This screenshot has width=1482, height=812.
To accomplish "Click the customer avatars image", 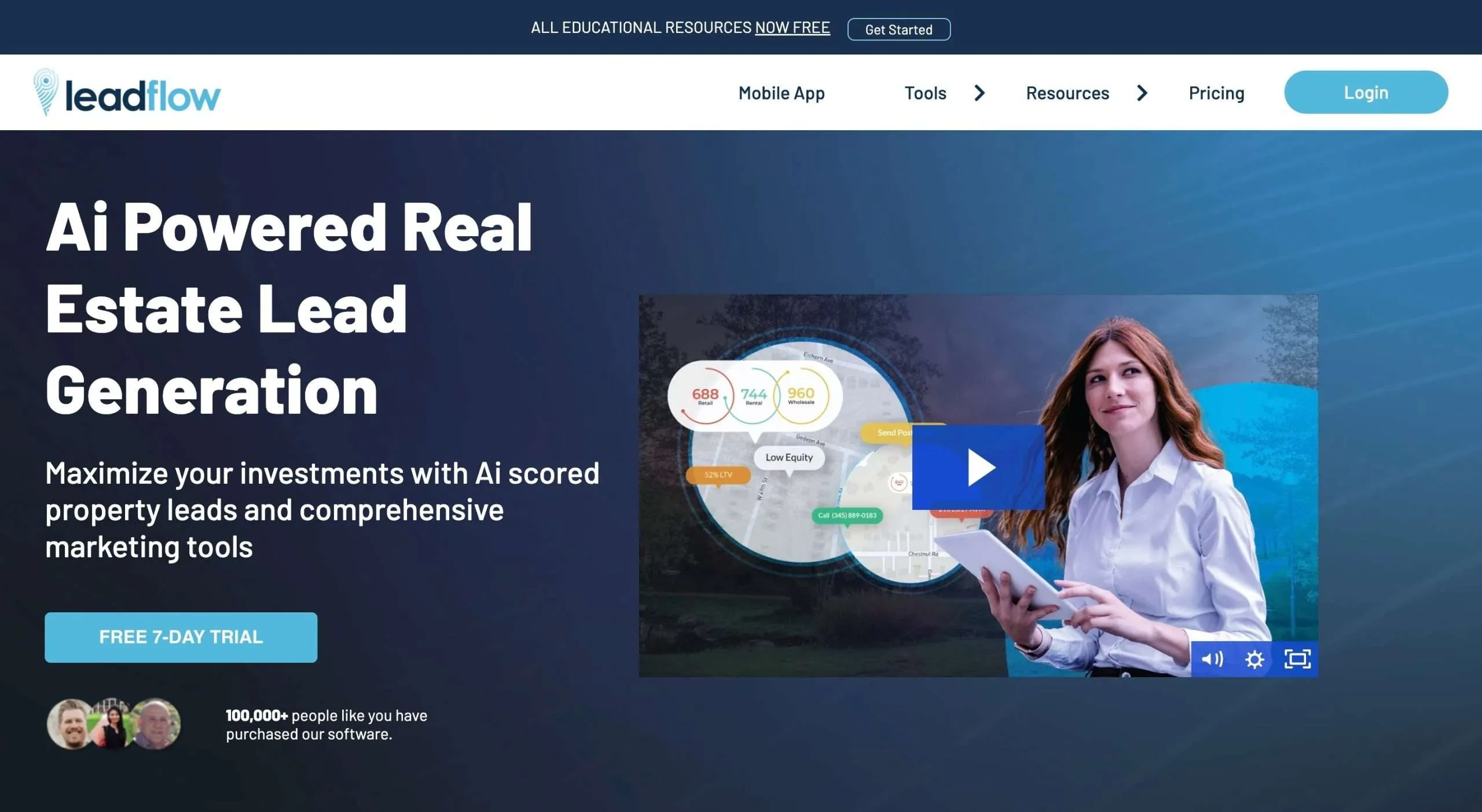I will [x=113, y=723].
